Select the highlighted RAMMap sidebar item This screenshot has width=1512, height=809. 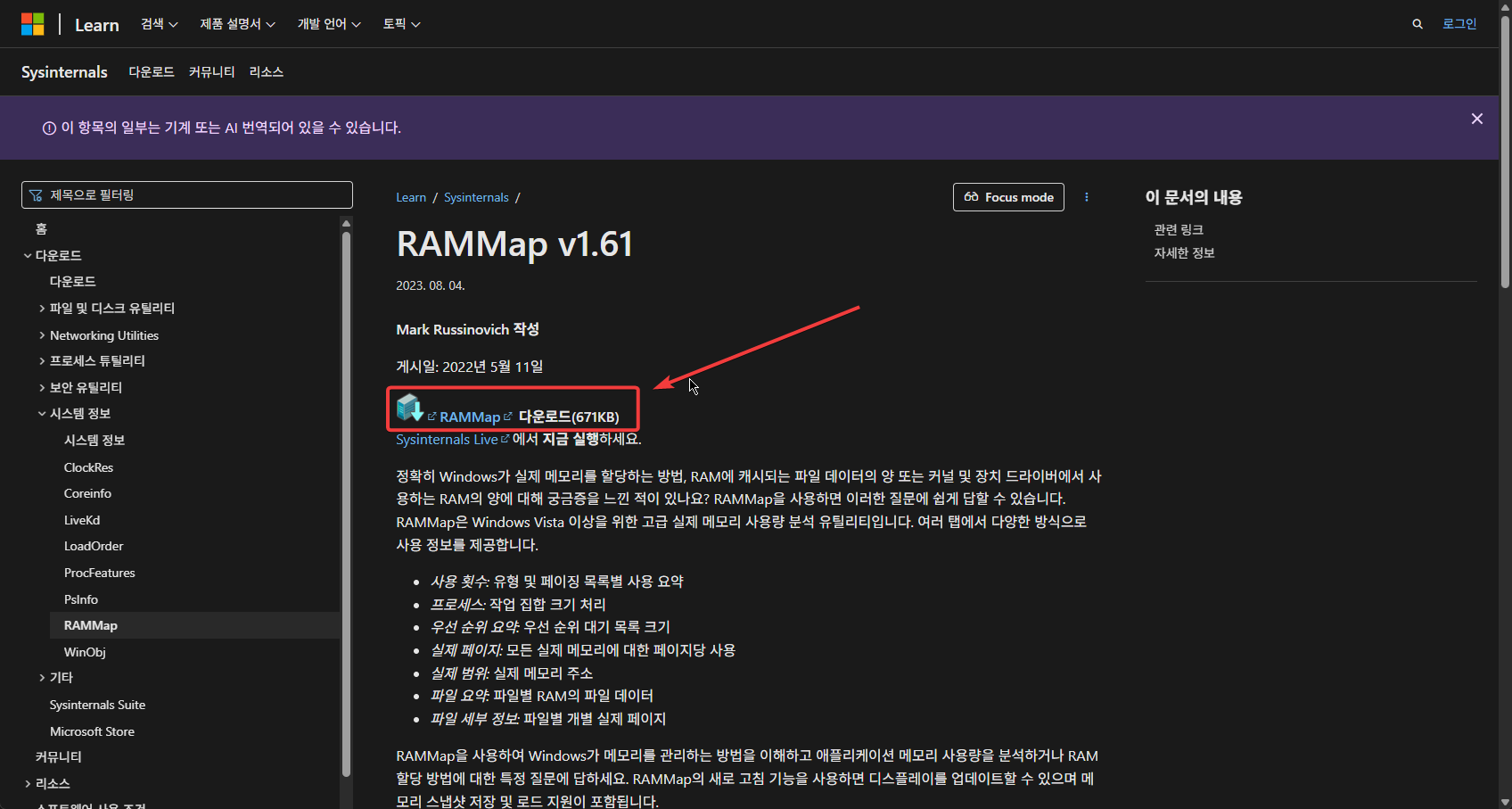(194, 625)
